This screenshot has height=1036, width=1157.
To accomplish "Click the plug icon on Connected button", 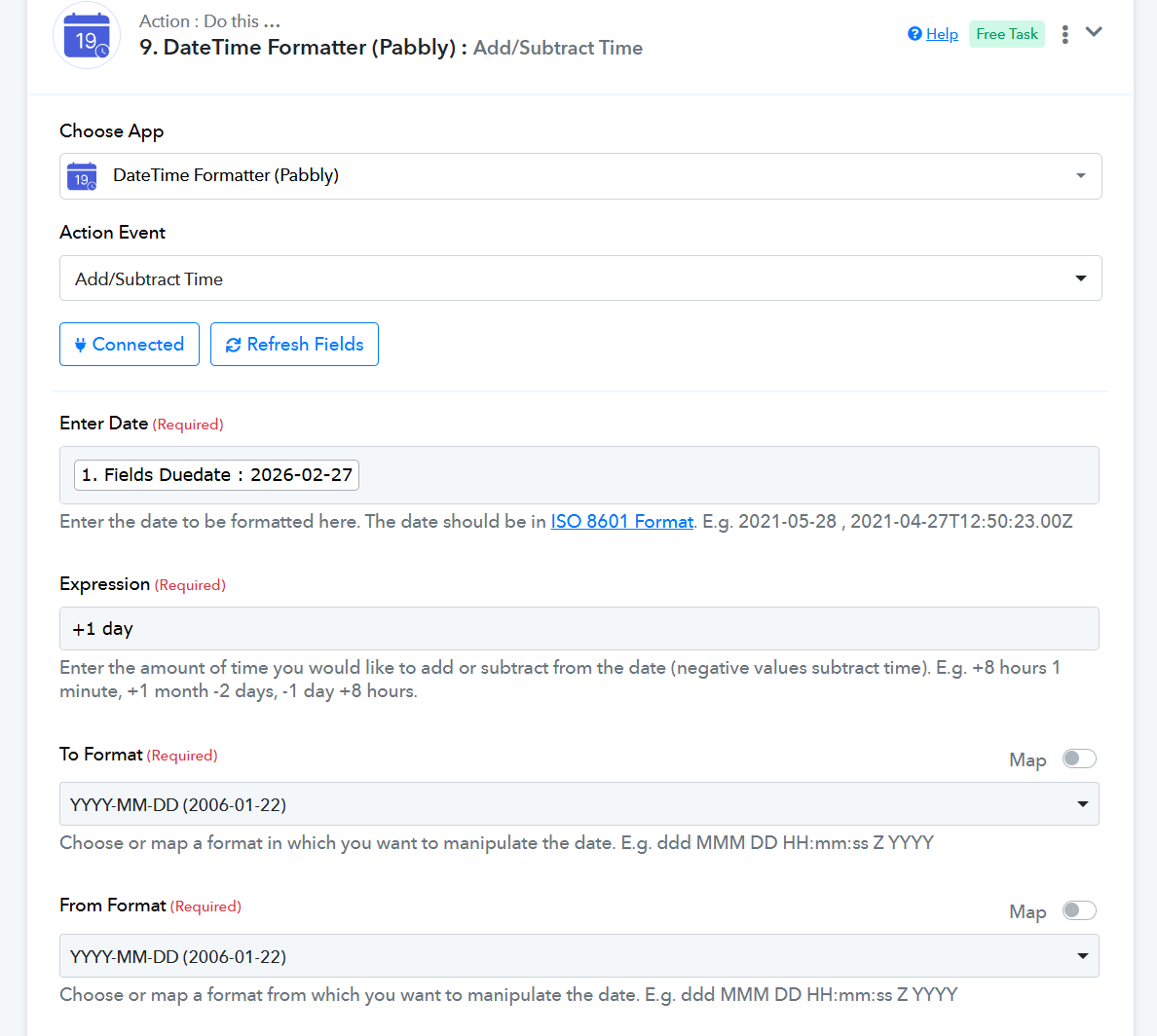I will (x=81, y=345).
